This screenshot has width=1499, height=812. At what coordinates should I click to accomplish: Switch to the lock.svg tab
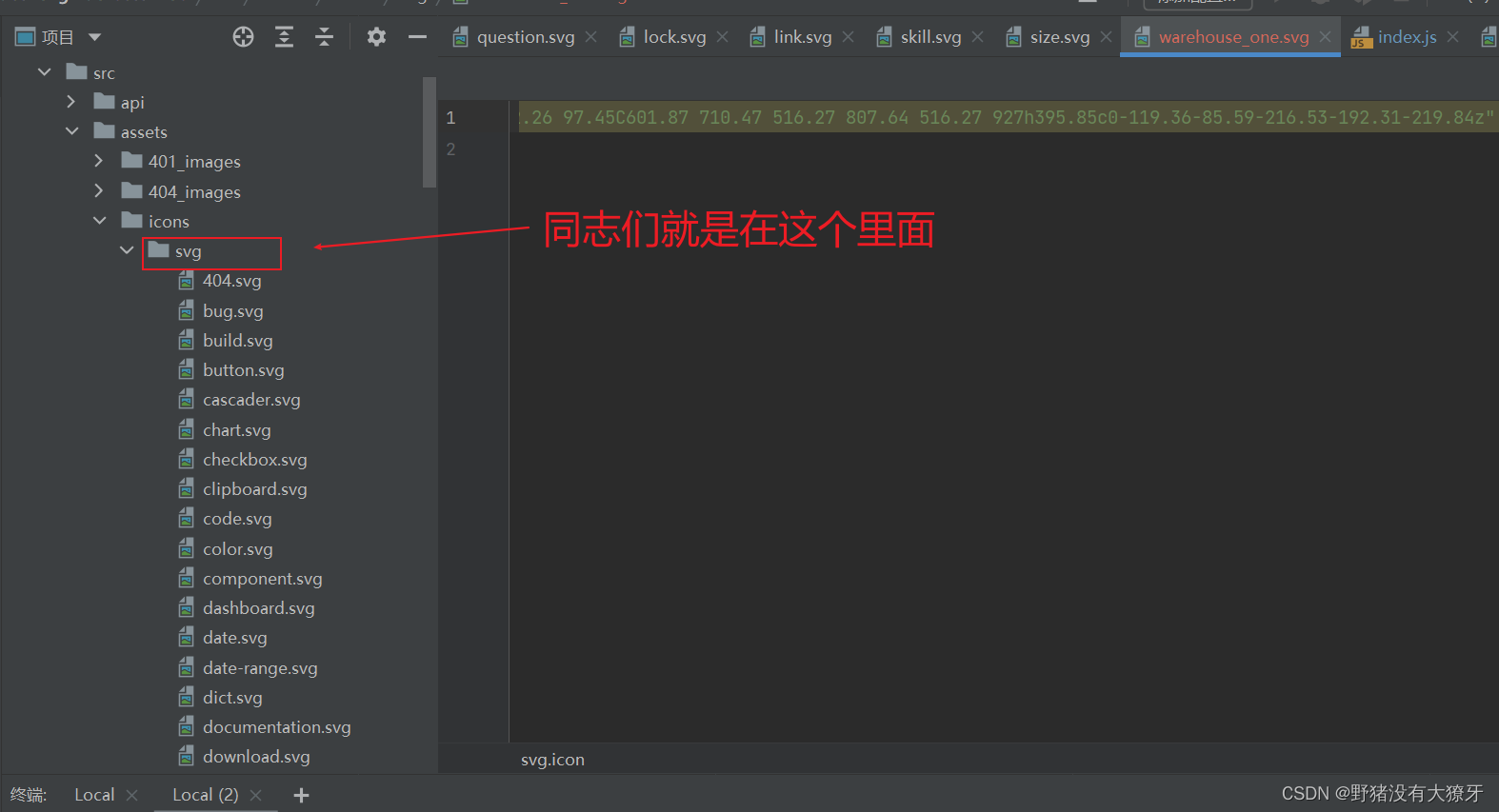(x=674, y=37)
